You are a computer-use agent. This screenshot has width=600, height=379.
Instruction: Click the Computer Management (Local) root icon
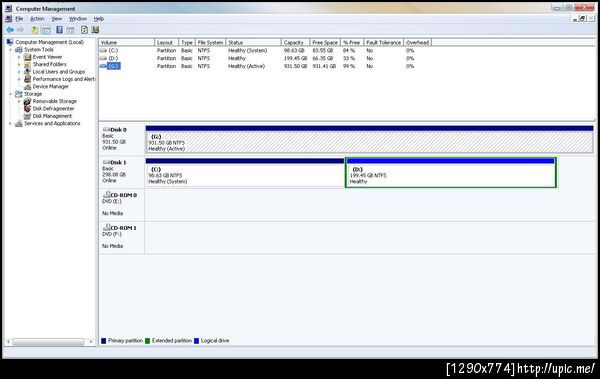coord(10,42)
